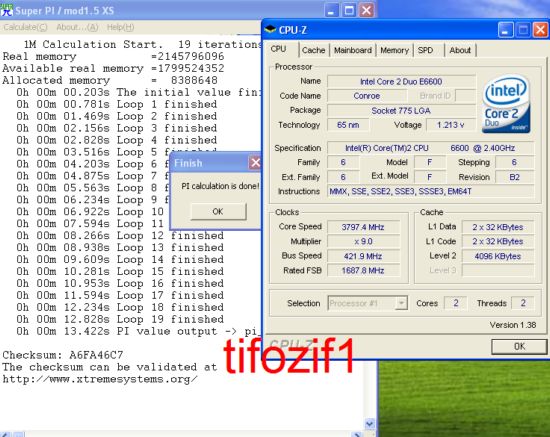Click the 'Socket 775 LGA' package field
Screen dimensions: 550x437
[401, 110]
